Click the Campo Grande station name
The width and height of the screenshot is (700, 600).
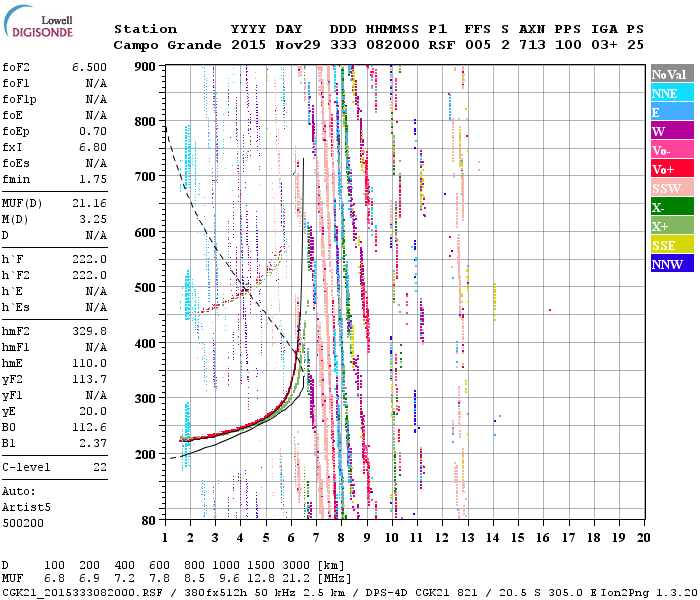[167, 45]
